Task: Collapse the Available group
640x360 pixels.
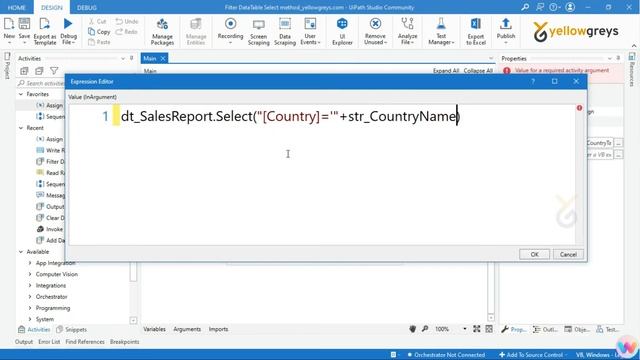Action: (21, 252)
